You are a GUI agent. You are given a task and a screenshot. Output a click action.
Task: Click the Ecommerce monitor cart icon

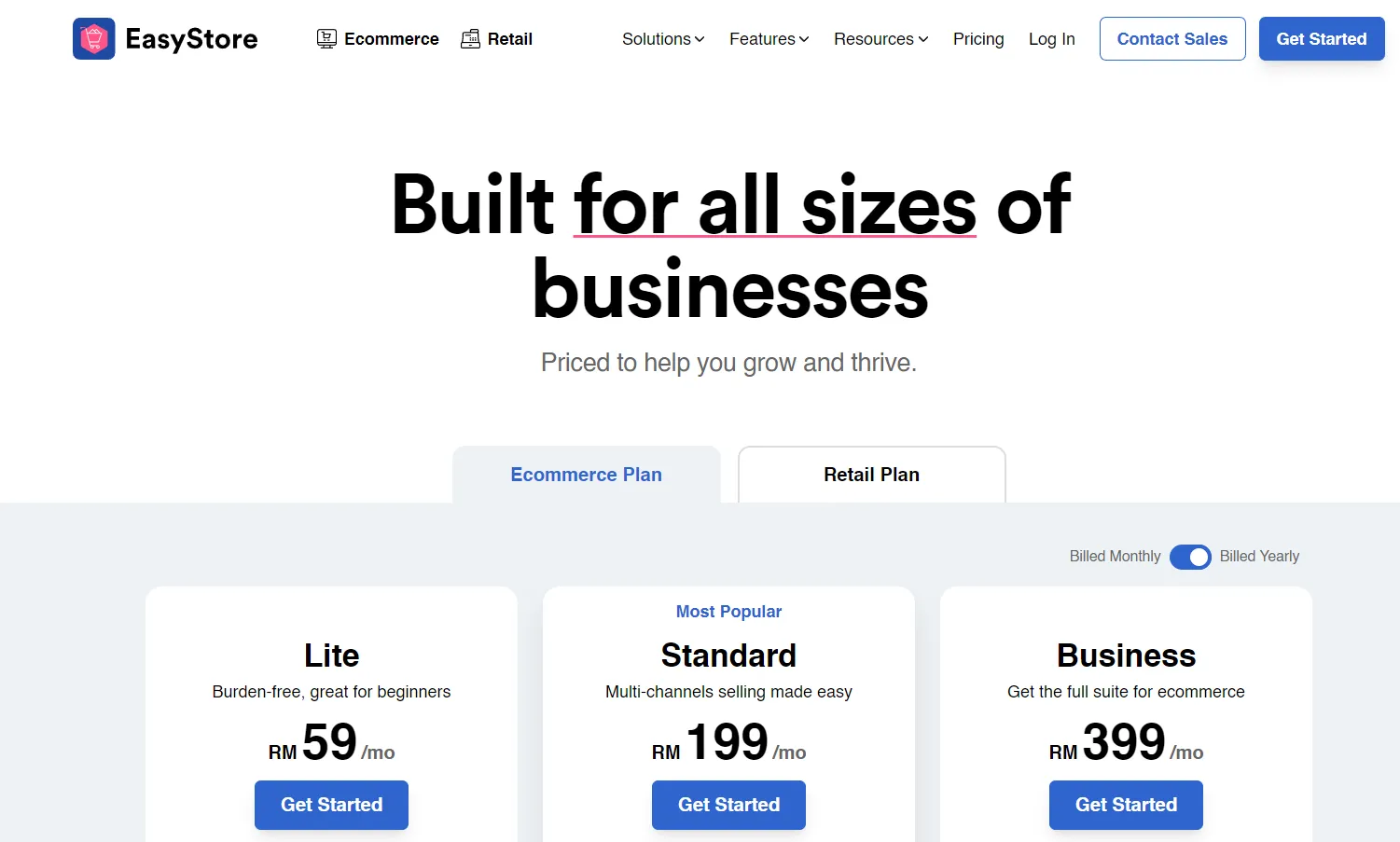326,39
